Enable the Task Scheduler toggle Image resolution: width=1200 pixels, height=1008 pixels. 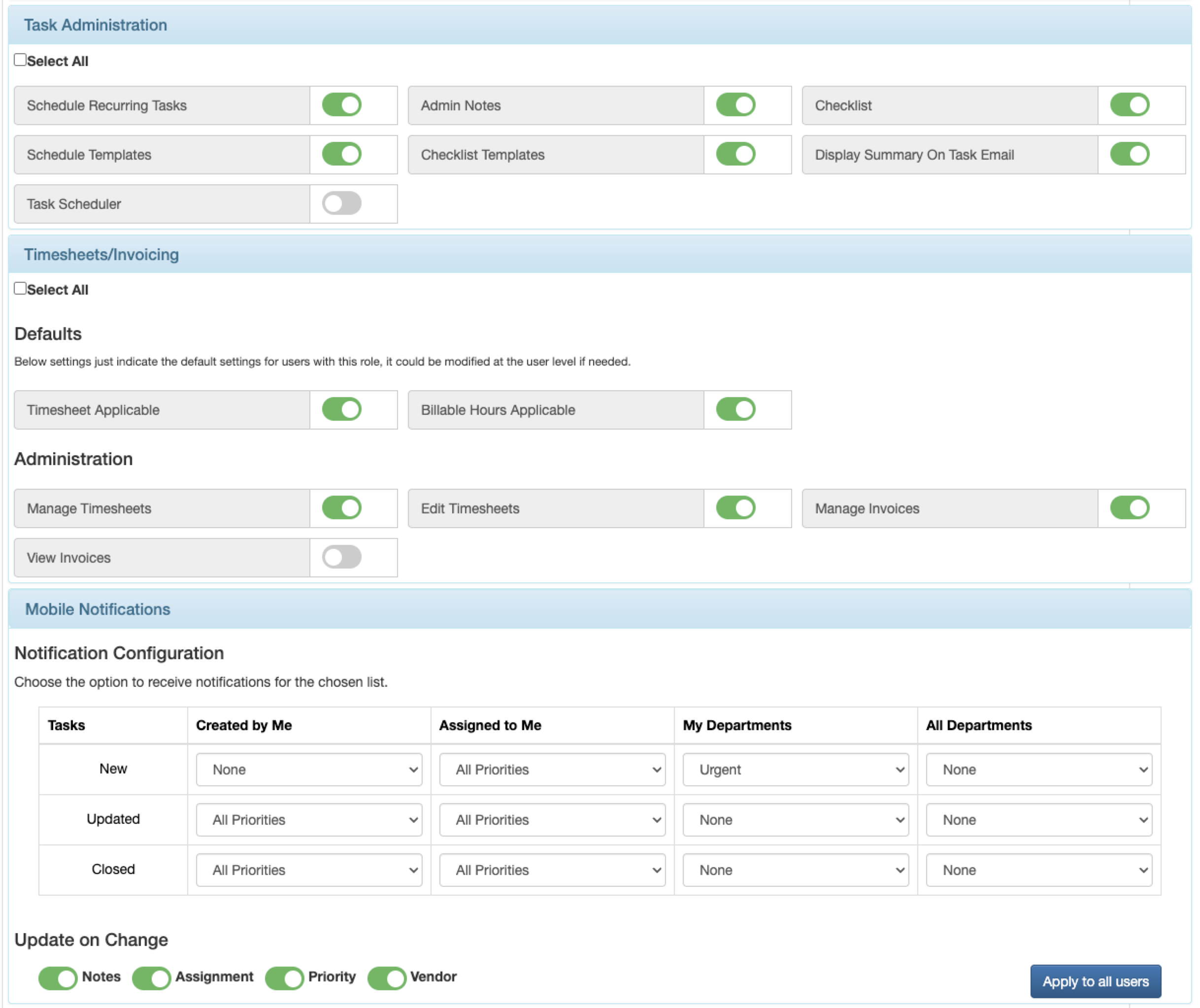click(342, 203)
